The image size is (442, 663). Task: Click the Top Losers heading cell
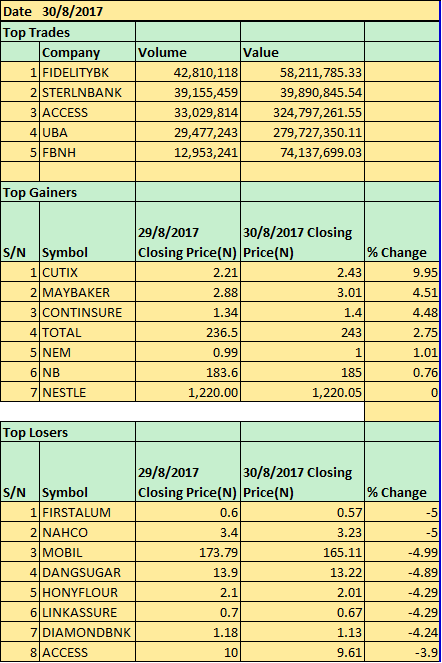pyautogui.click(x=68, y=433)
